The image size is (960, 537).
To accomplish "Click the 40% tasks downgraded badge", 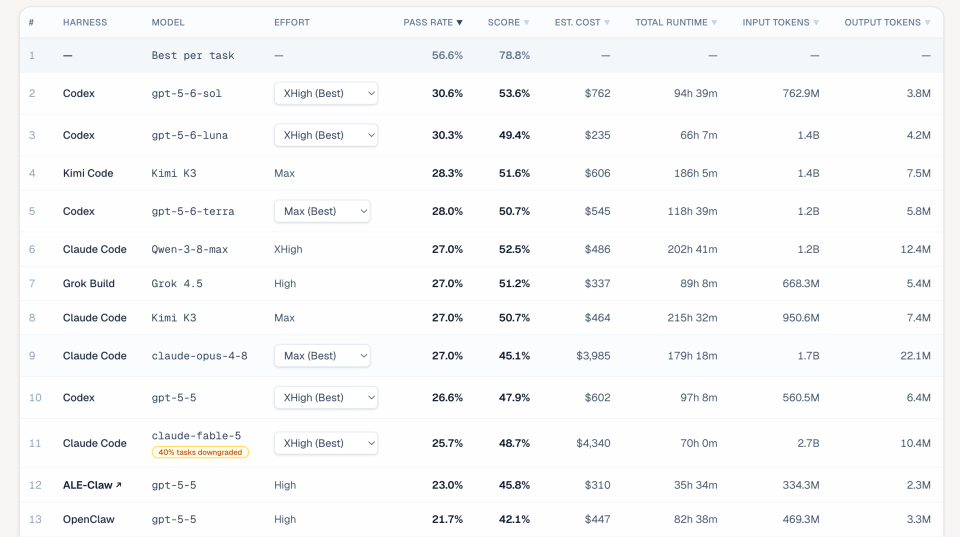I will (200, 453).
